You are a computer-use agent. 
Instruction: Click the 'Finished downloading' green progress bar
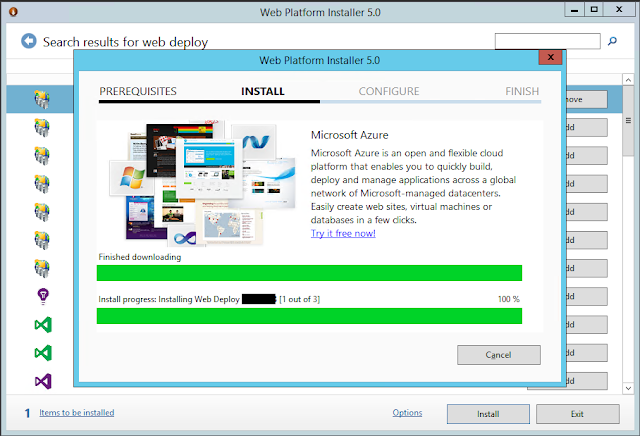pos(309,273)
